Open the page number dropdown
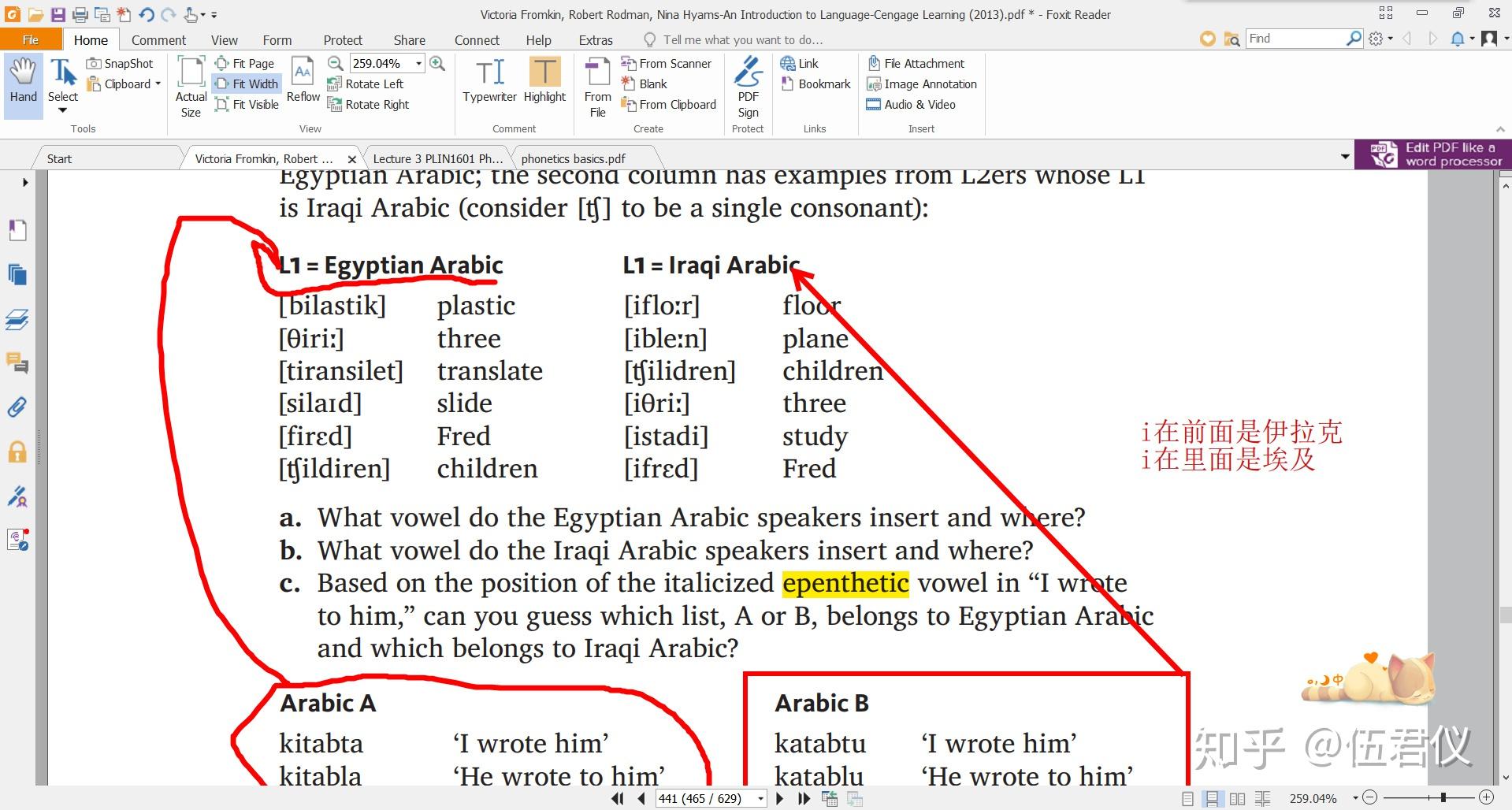This screenshot has width=1512, height=810. point(760,799)
